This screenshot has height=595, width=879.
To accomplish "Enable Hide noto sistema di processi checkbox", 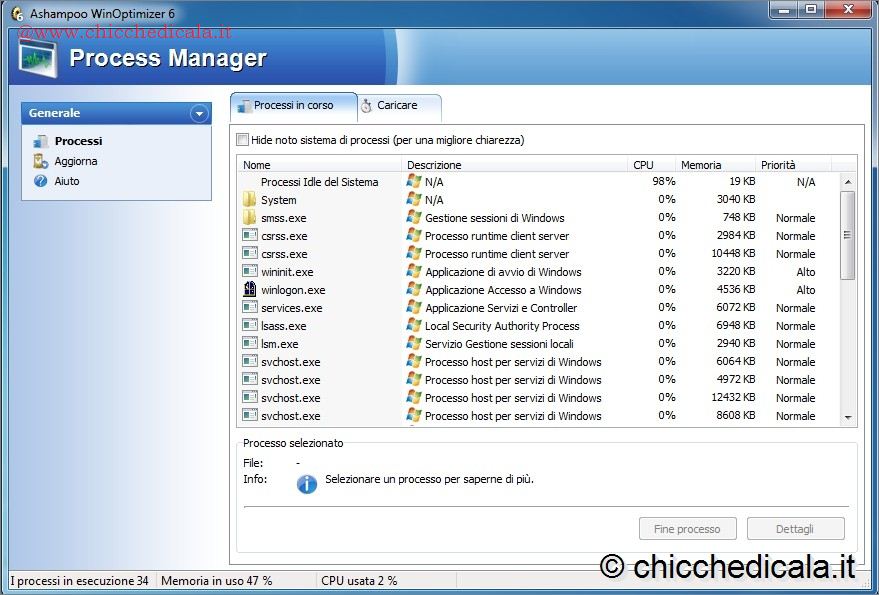I will pos(242,140).
